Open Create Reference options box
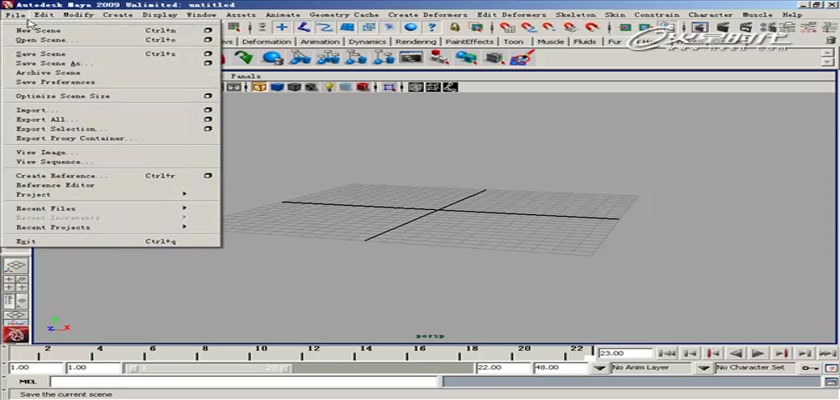 click(208, 176)
